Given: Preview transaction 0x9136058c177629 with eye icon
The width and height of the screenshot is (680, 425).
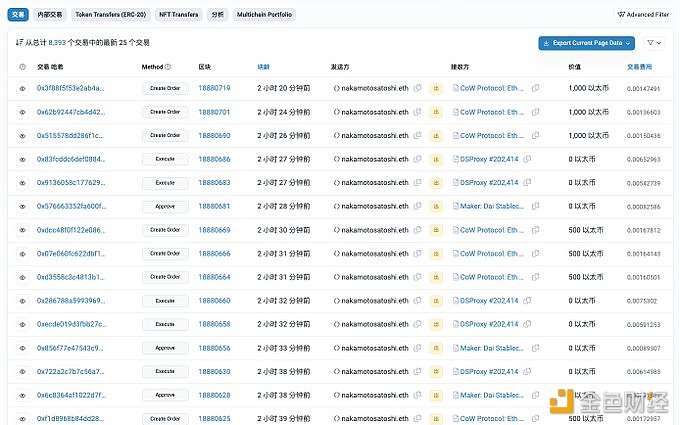Looking at the screenshot, I should coord(23,183).
